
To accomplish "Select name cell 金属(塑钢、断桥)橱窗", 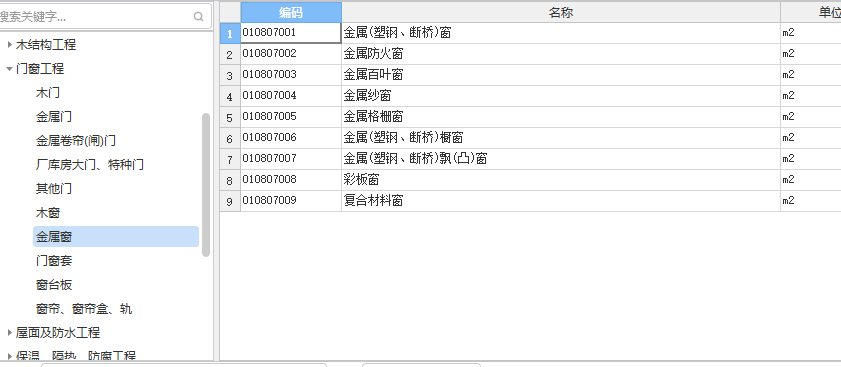I will click(561, 138).
